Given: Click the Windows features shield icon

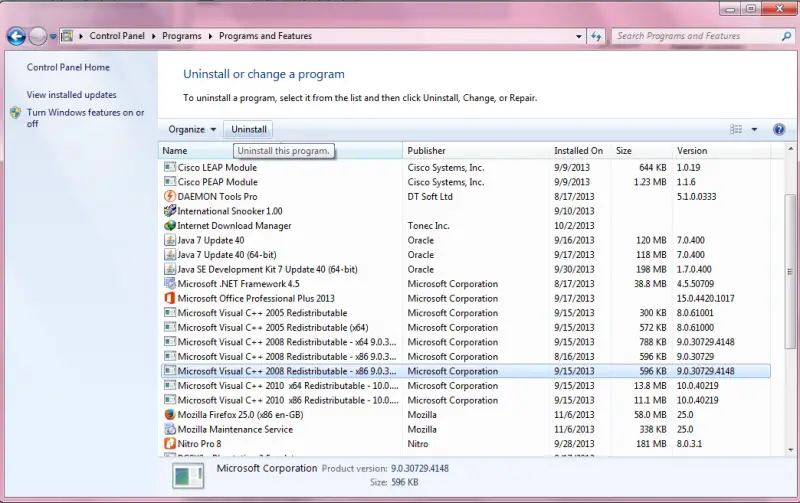Looking at the screenshot, I should point(16,113).
